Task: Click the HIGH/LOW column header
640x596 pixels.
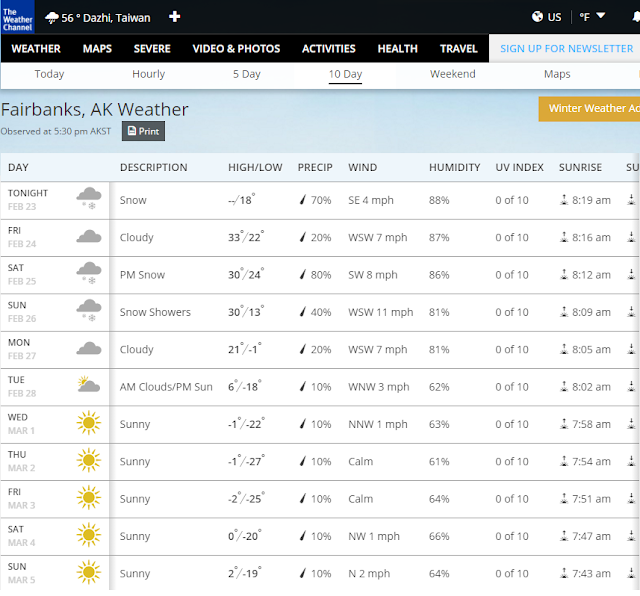Action: click(x=255, y=167)
